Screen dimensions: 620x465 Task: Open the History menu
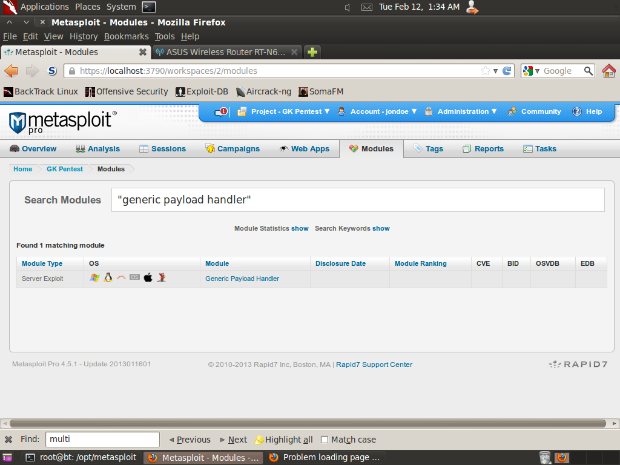click(83, 36)
